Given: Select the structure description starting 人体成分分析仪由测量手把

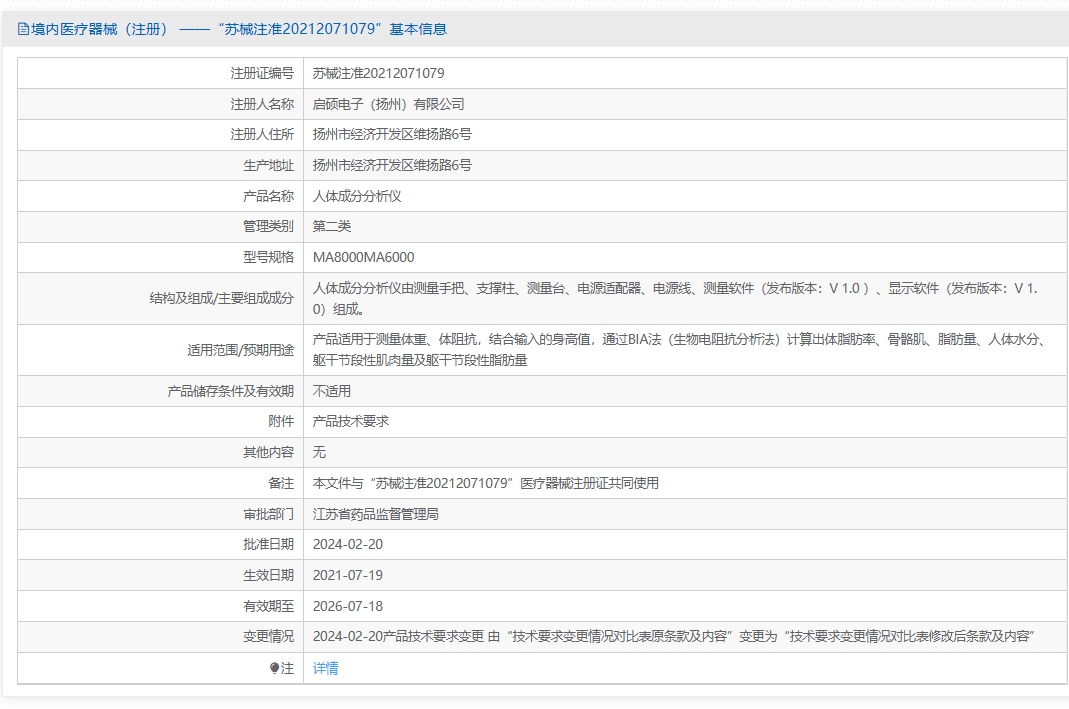Looking at the screenshot, I should pos(675,299).
